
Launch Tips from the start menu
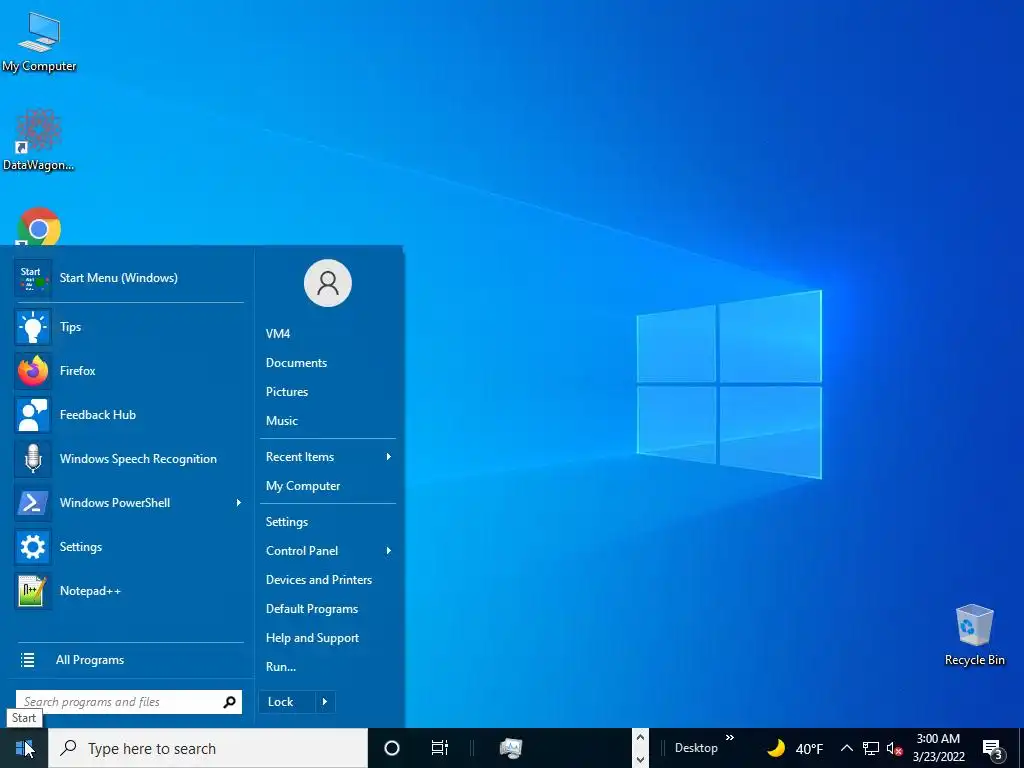(129, 327)
